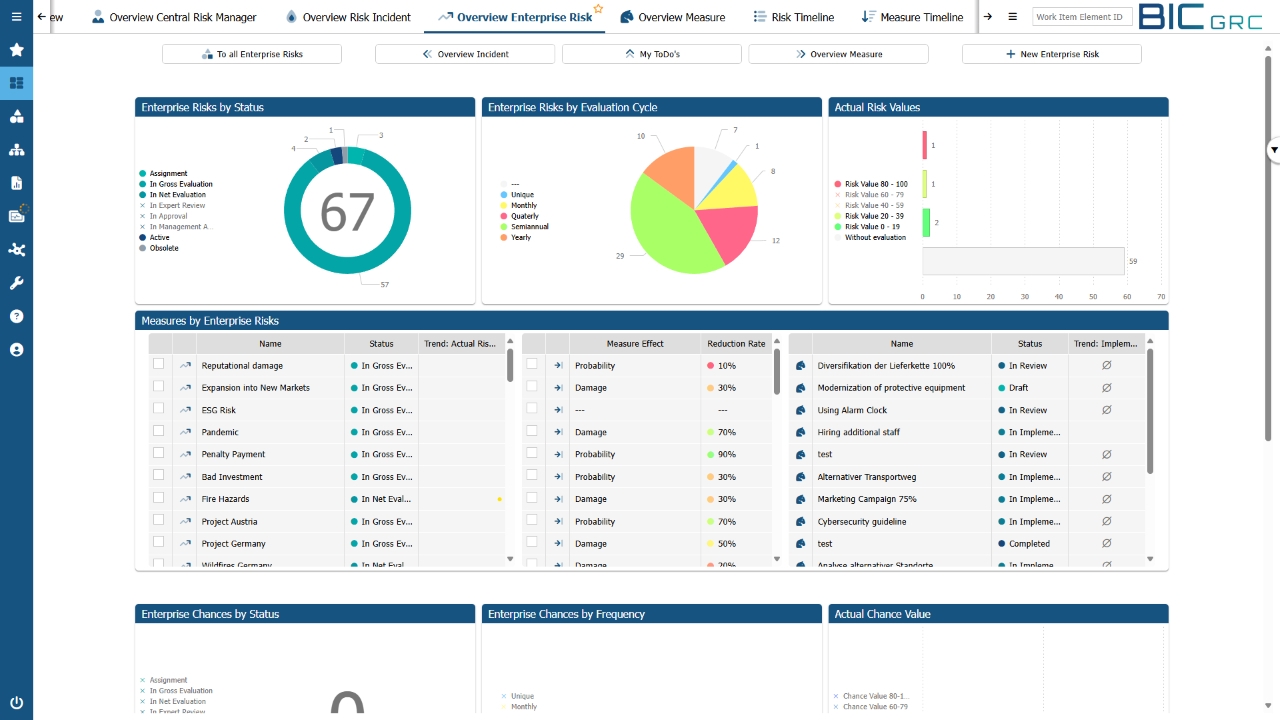Image resolution: width=1280 pixels, height=720 pixels.
Task: Click the down scroll arrow of the measures name table
Action: coord(1150,559)
